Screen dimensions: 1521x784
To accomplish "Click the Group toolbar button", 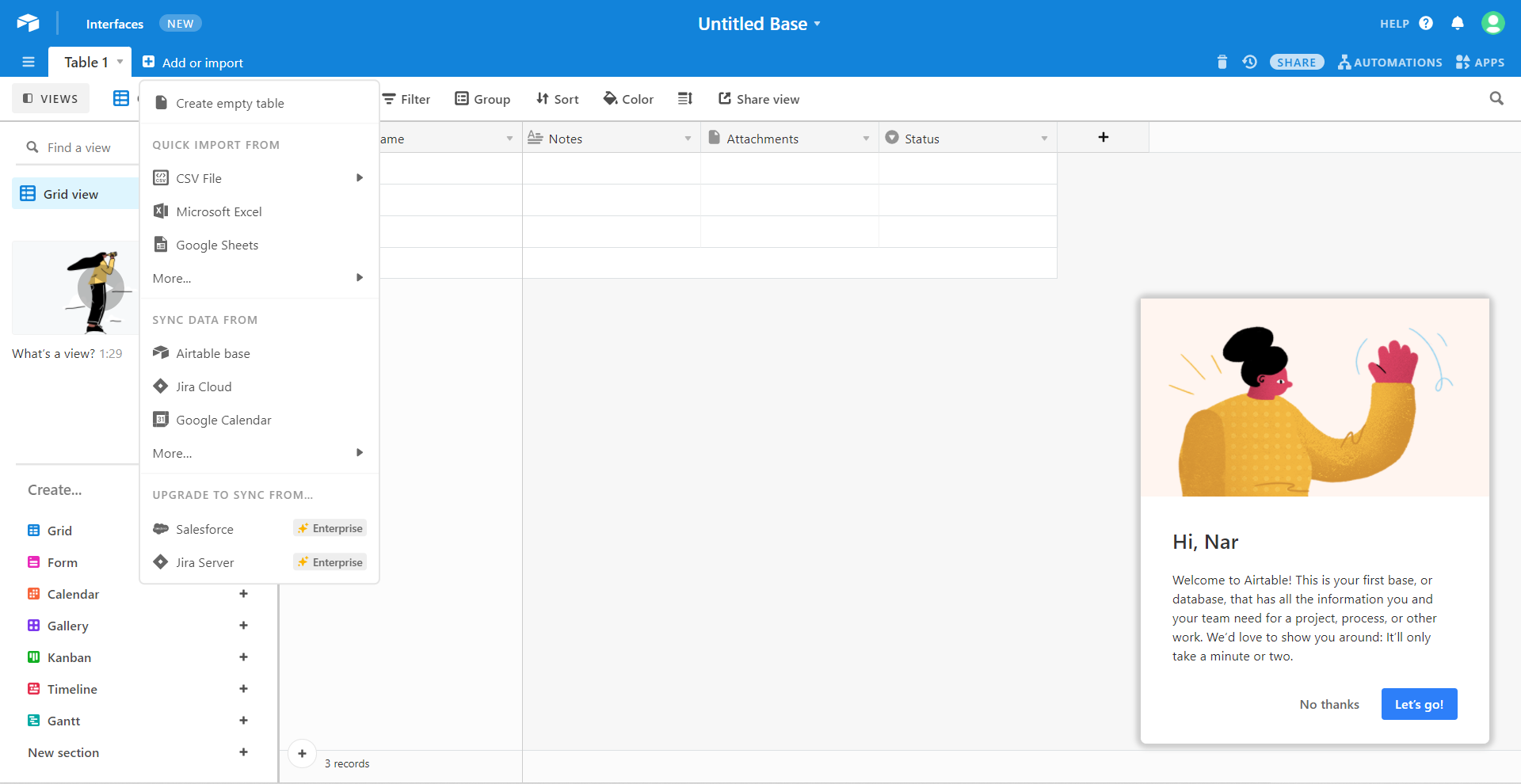I will pyautogui.click(x=482, y=99).
